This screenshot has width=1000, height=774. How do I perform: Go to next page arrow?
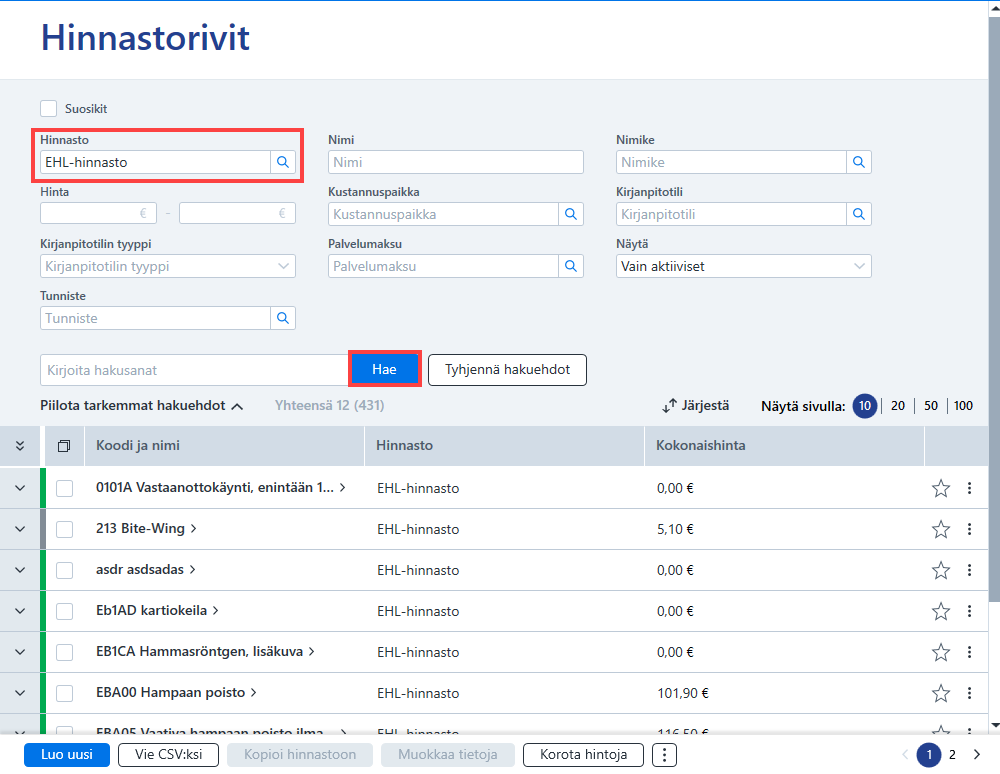977,755
